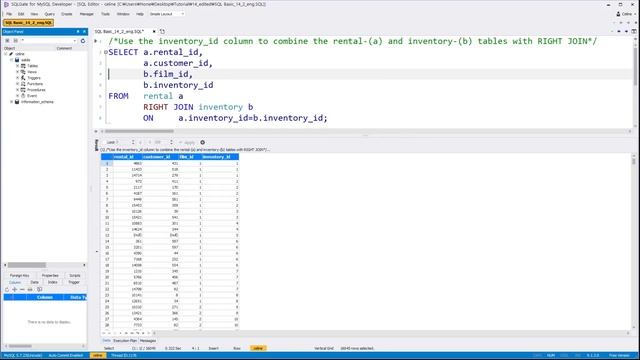Expand the information_schema node
640x360 pixels.
click(x=11, y=102)
